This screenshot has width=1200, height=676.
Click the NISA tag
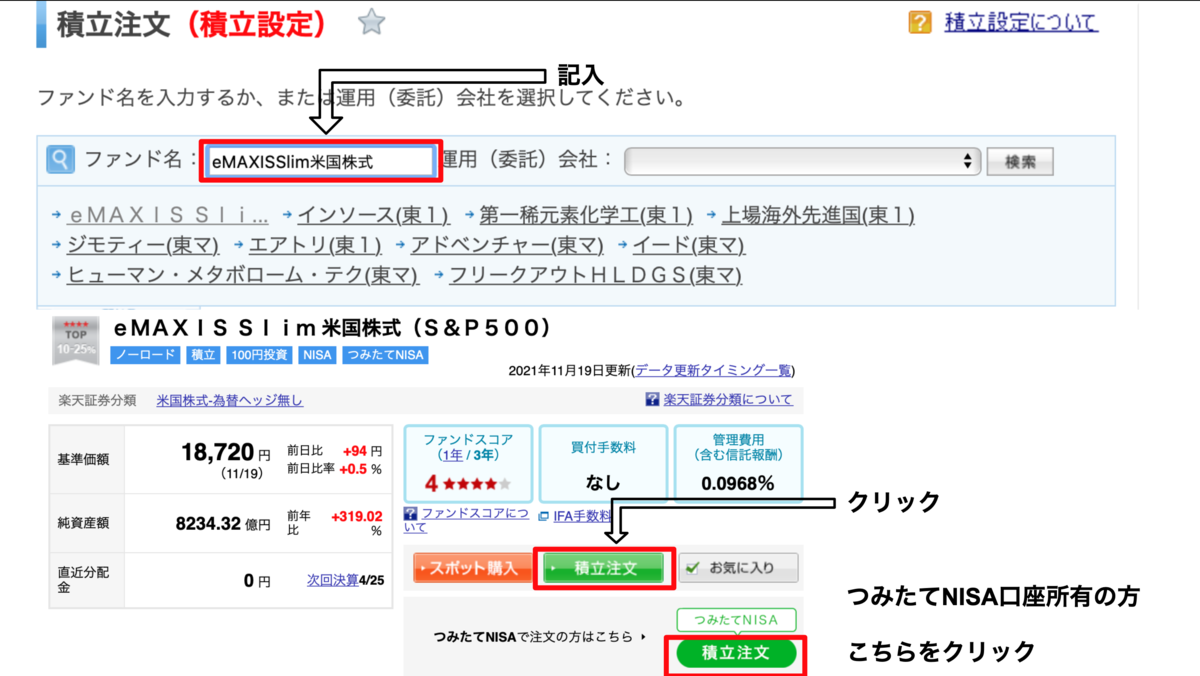point(318,355)
